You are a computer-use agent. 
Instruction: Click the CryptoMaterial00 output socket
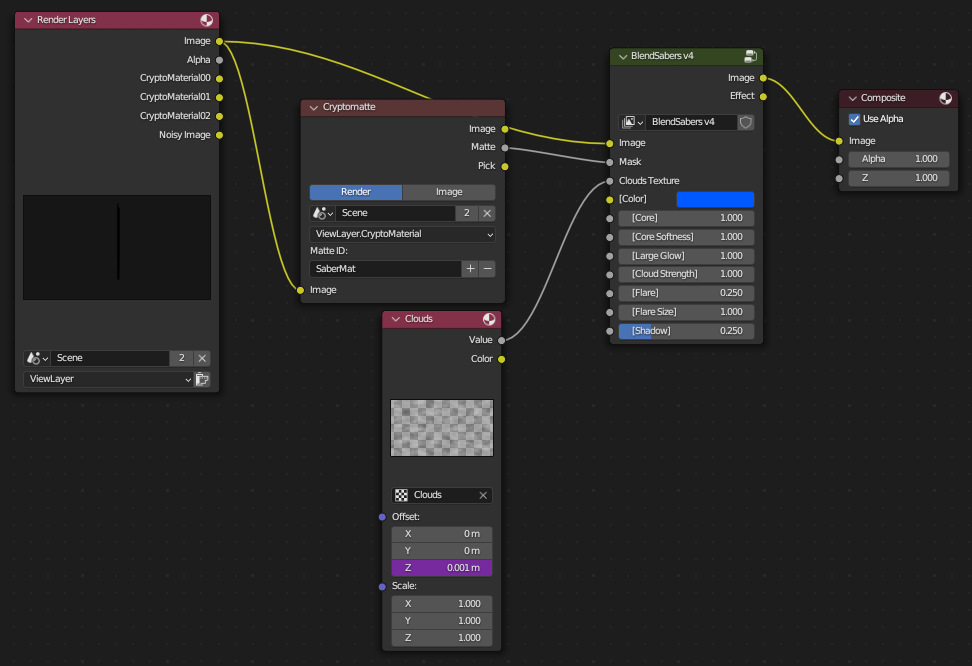coord(219,79)
